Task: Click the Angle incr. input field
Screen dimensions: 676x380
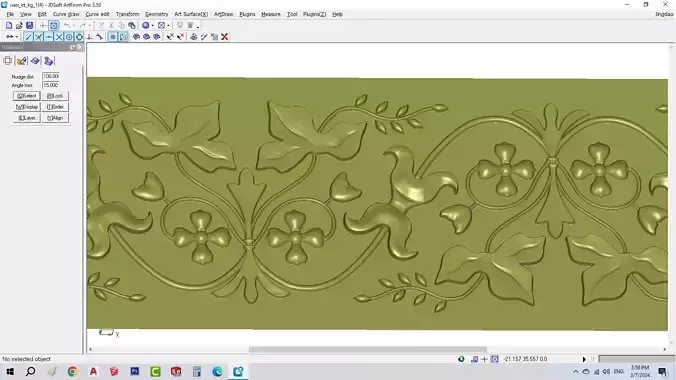Action: click(x=51, y=85)
